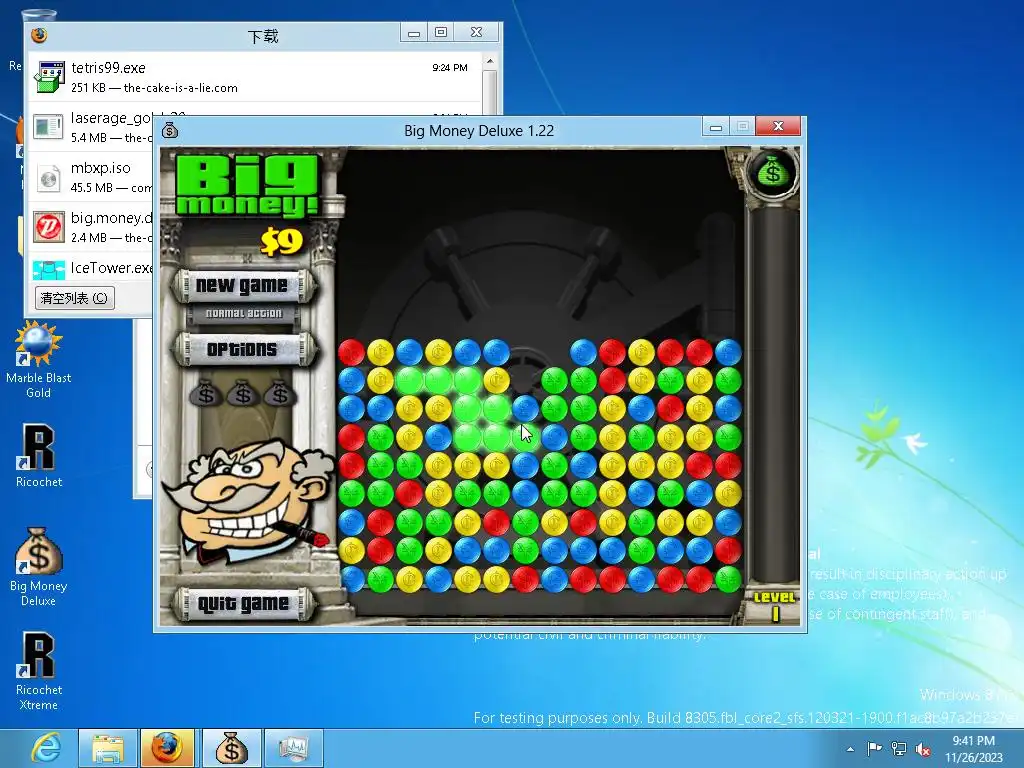Click the IceTower.exe file icon
The height and width of the screenshot is (768, 1024).
(x=49, y=270)
